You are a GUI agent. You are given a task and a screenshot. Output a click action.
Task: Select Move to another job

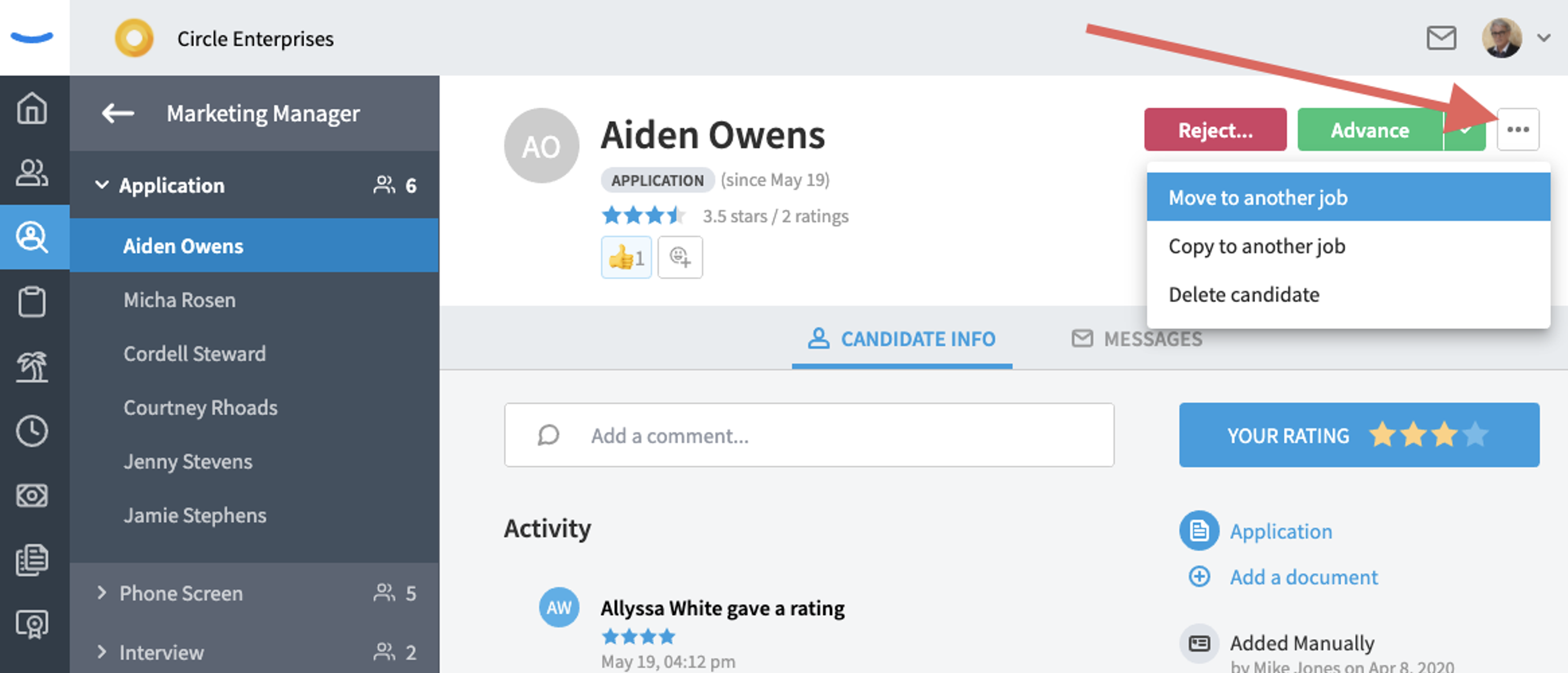(1348, 197)
